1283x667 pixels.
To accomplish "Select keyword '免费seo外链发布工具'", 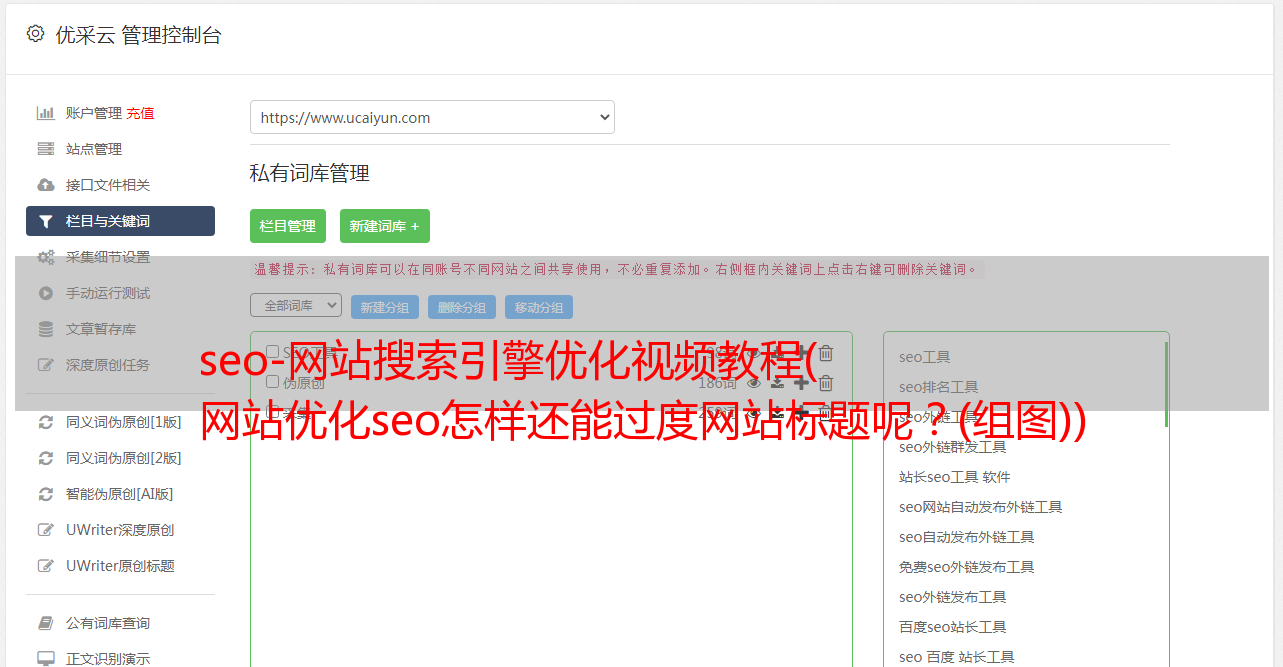I will click(x=967, y=567).
